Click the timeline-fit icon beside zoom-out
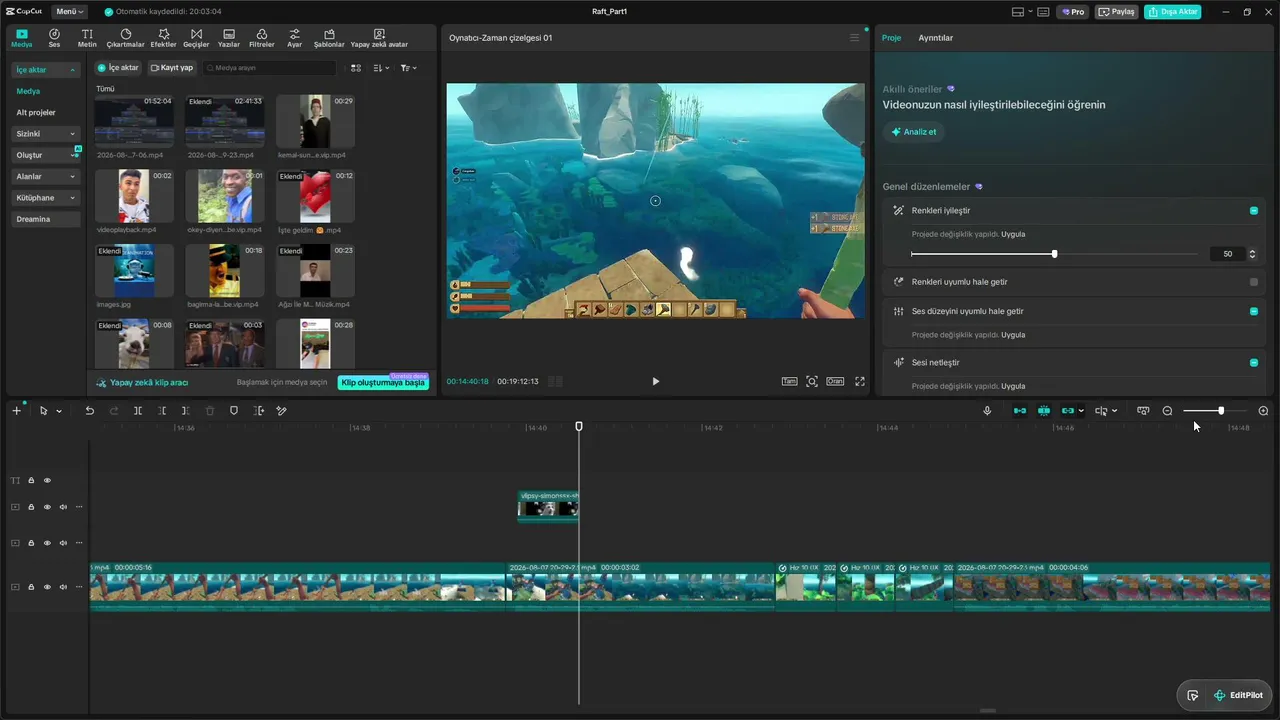Viewport: 1280px width, 720px height. 1143,411
